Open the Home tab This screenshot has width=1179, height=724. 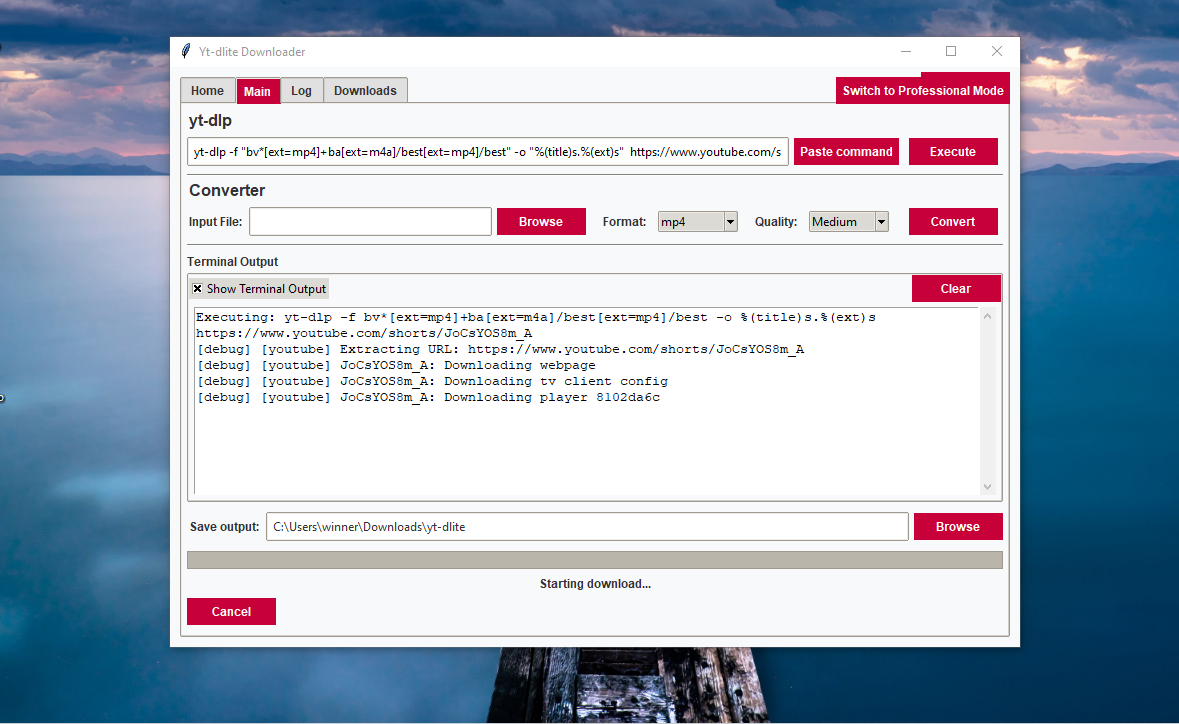pyautogui.click(x=208, y=90)
